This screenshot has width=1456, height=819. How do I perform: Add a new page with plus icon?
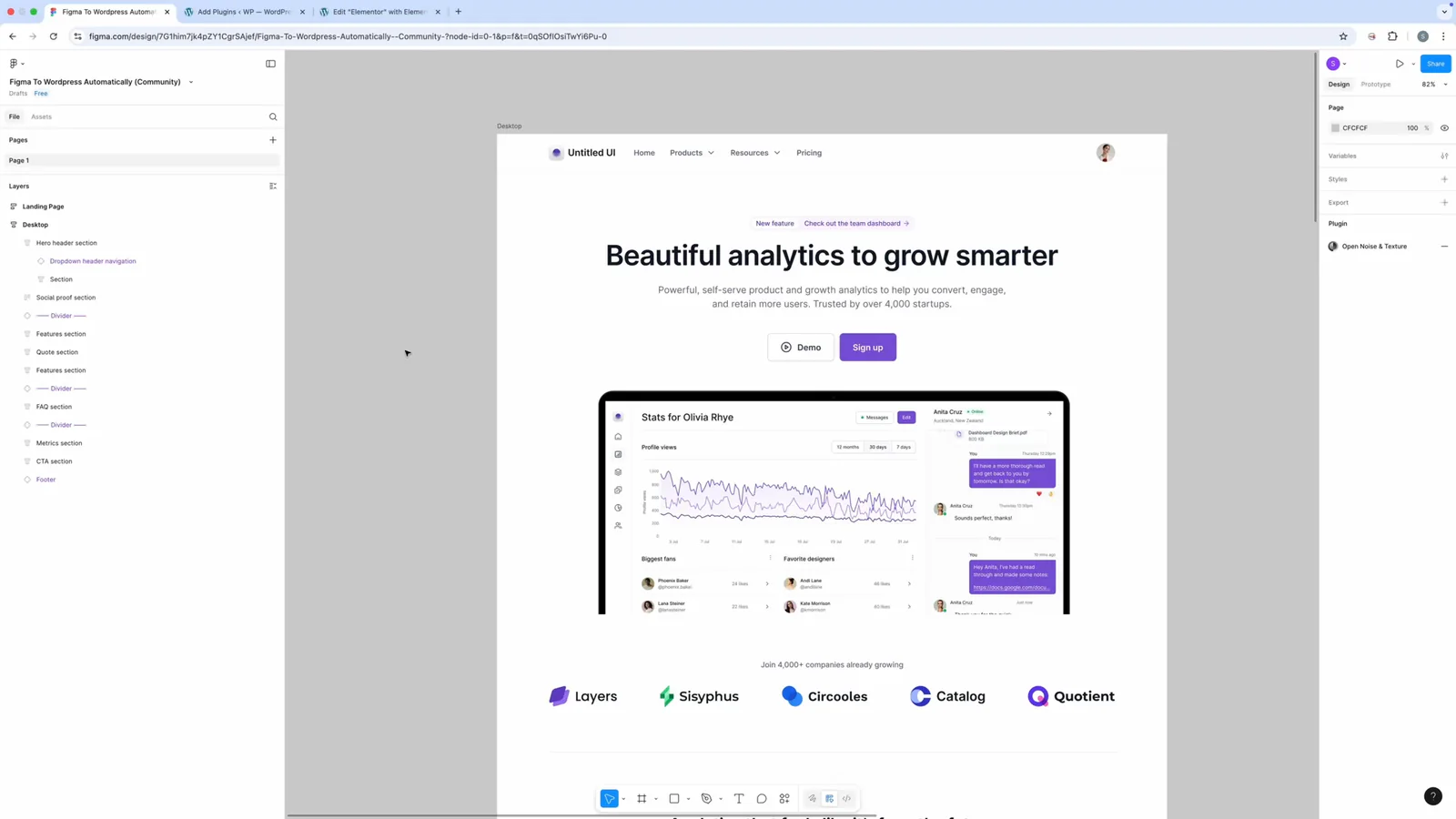[x=273, y=140]
